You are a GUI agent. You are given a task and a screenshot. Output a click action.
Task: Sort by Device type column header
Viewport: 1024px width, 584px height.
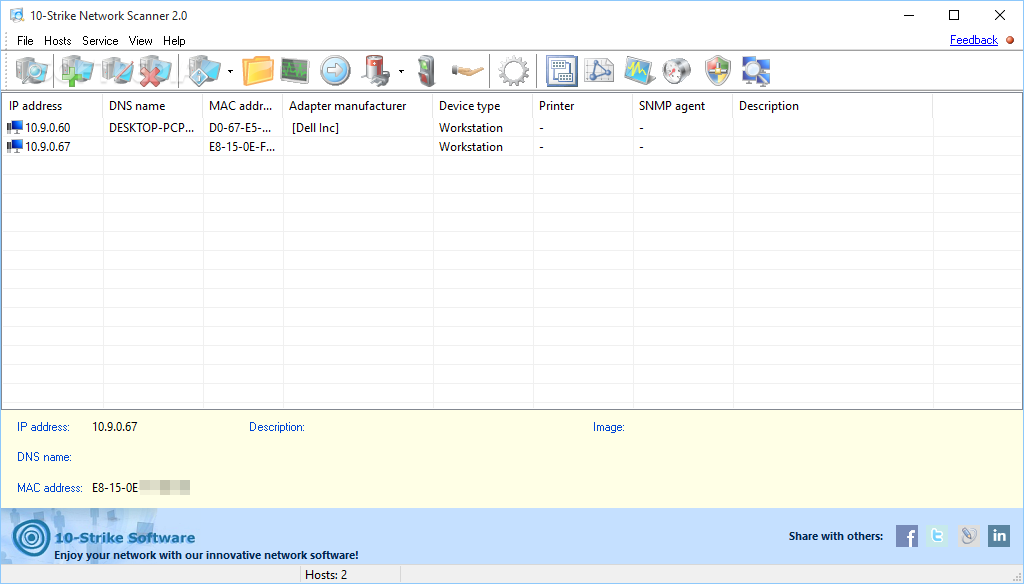tap(483, 106)
